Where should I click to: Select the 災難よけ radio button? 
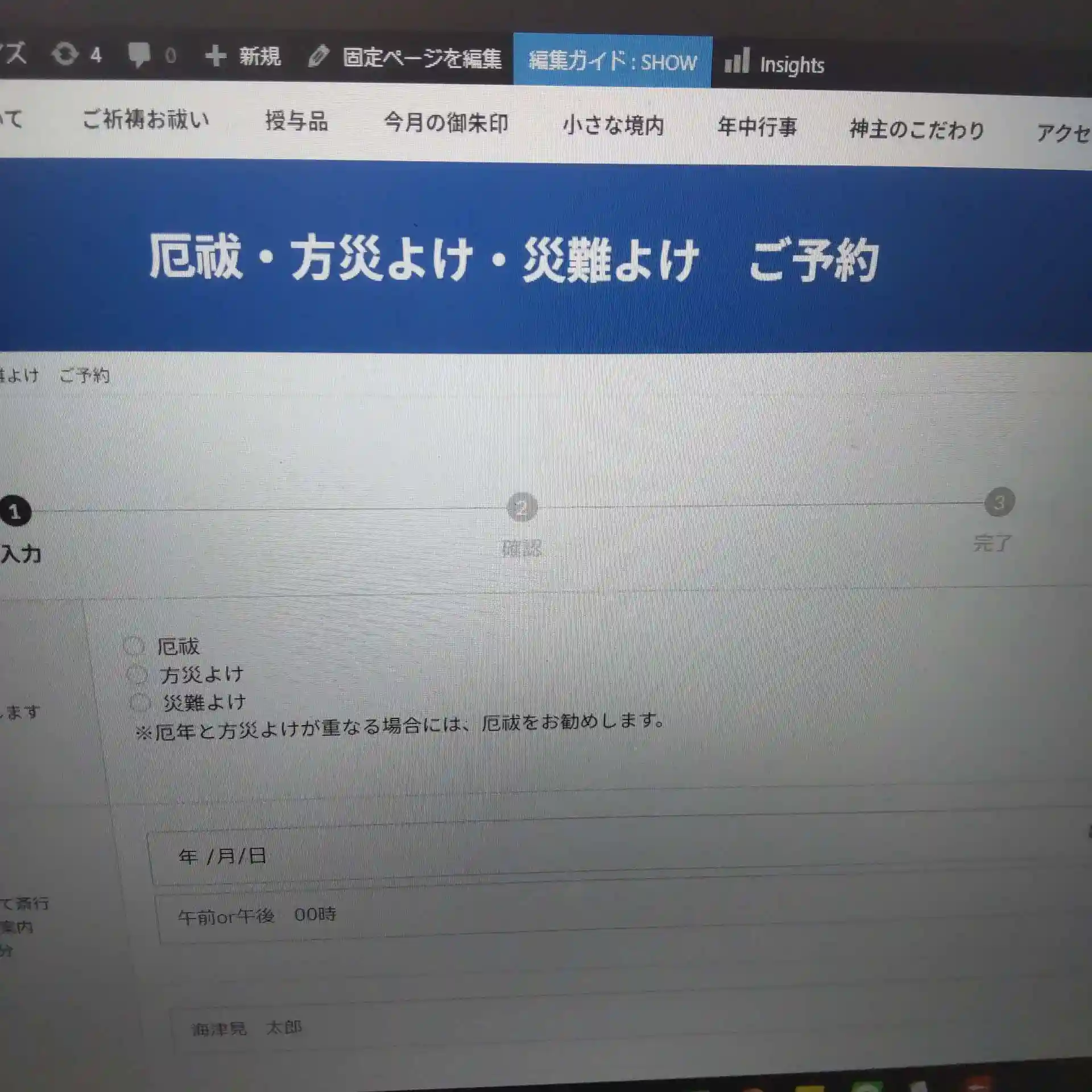click(x=140, y=702)
